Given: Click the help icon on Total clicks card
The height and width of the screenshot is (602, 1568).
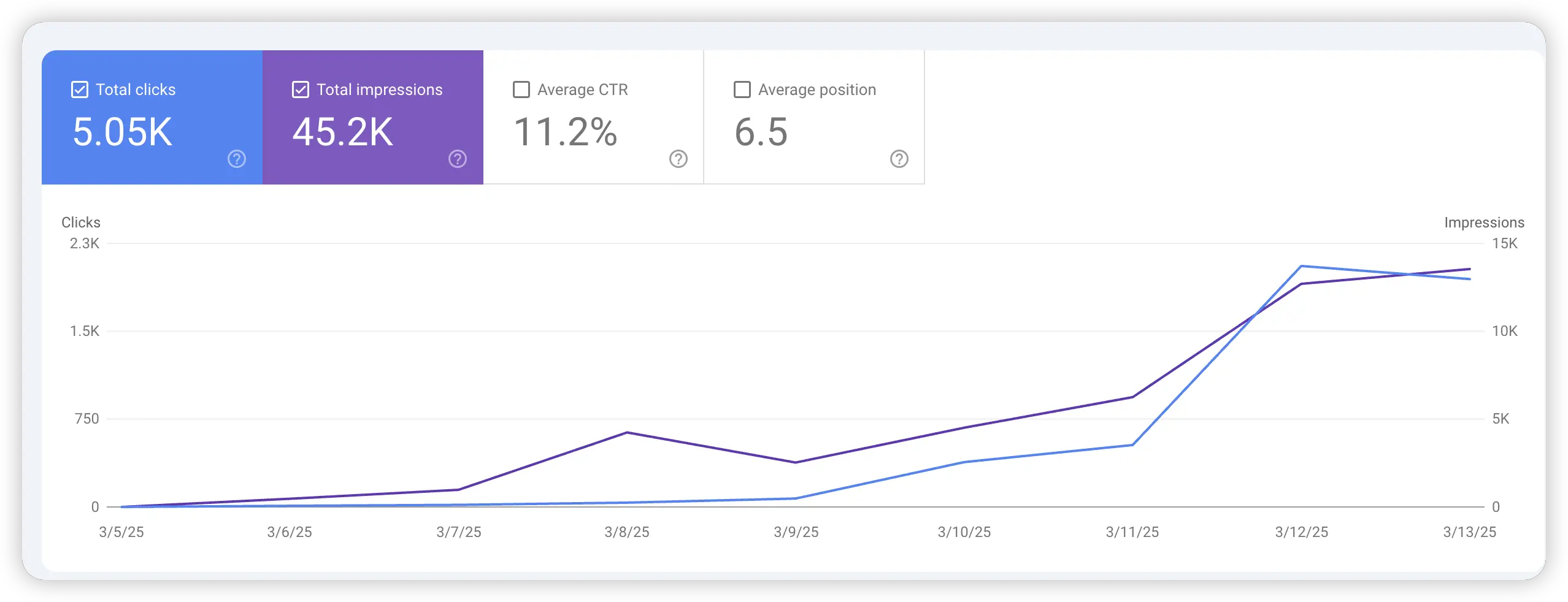Looking at the screenshot, I should click(236, 159).
